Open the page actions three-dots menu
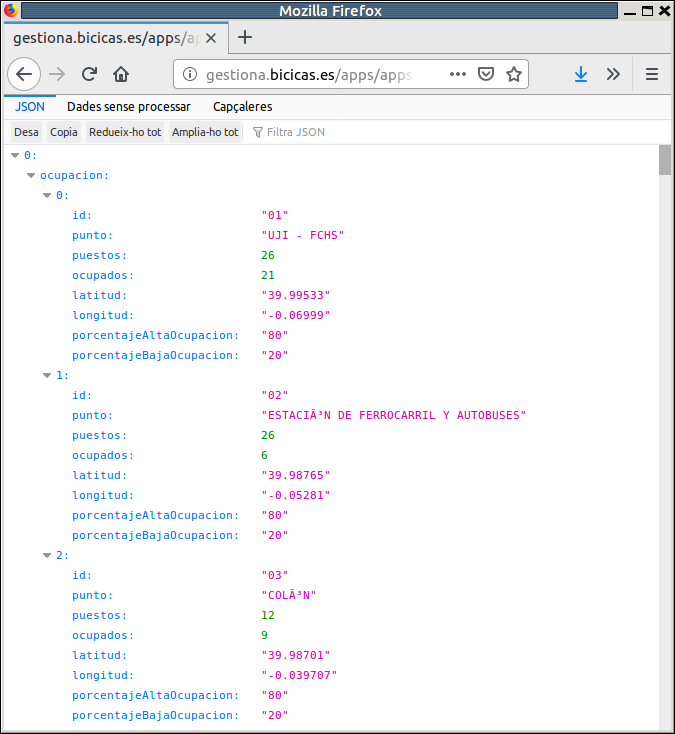Image resolution: width=675 pixels, height=734 pixels. (458, 74)
